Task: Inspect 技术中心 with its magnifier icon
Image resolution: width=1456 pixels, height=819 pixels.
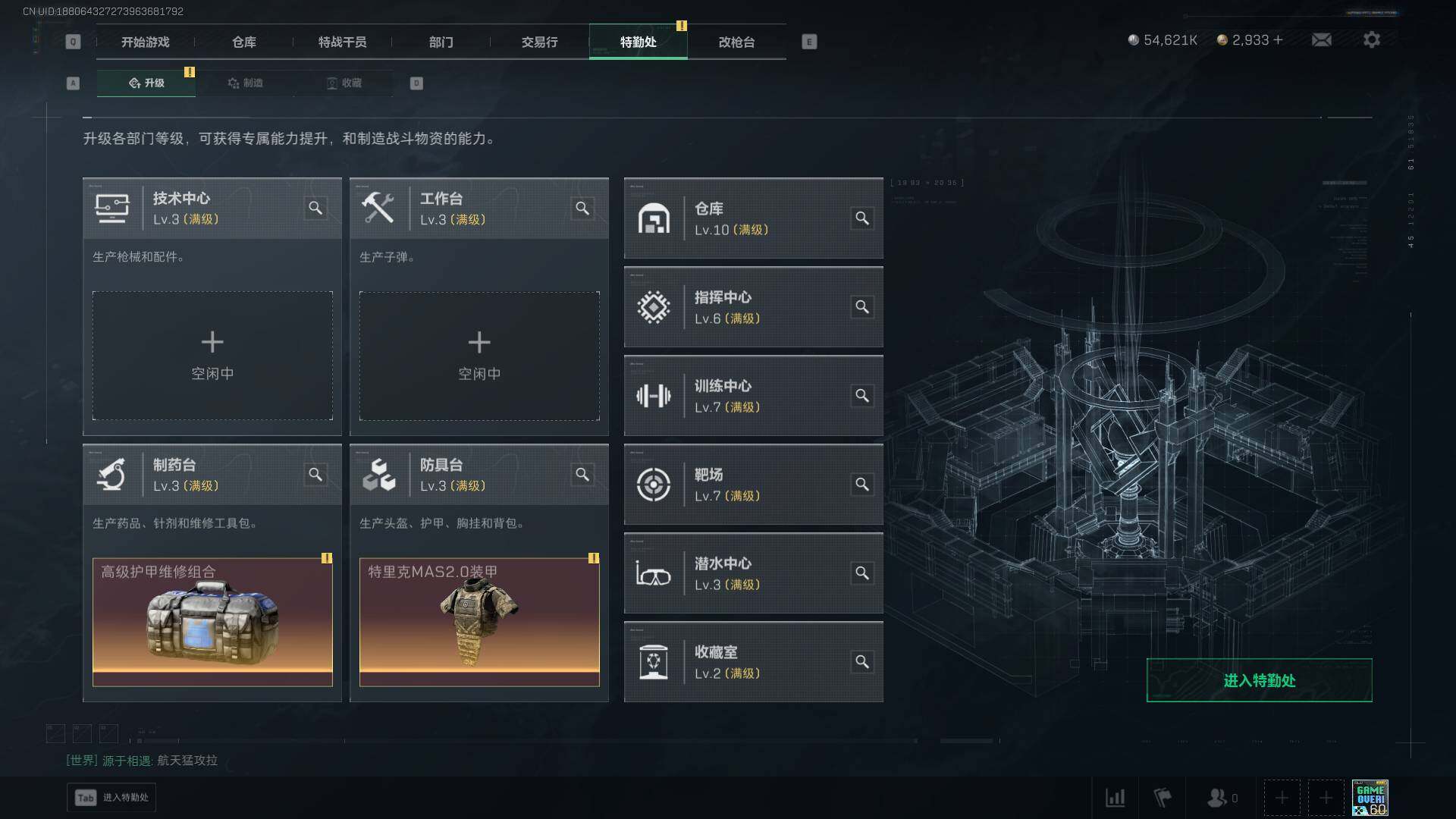Action: (315, 208)
